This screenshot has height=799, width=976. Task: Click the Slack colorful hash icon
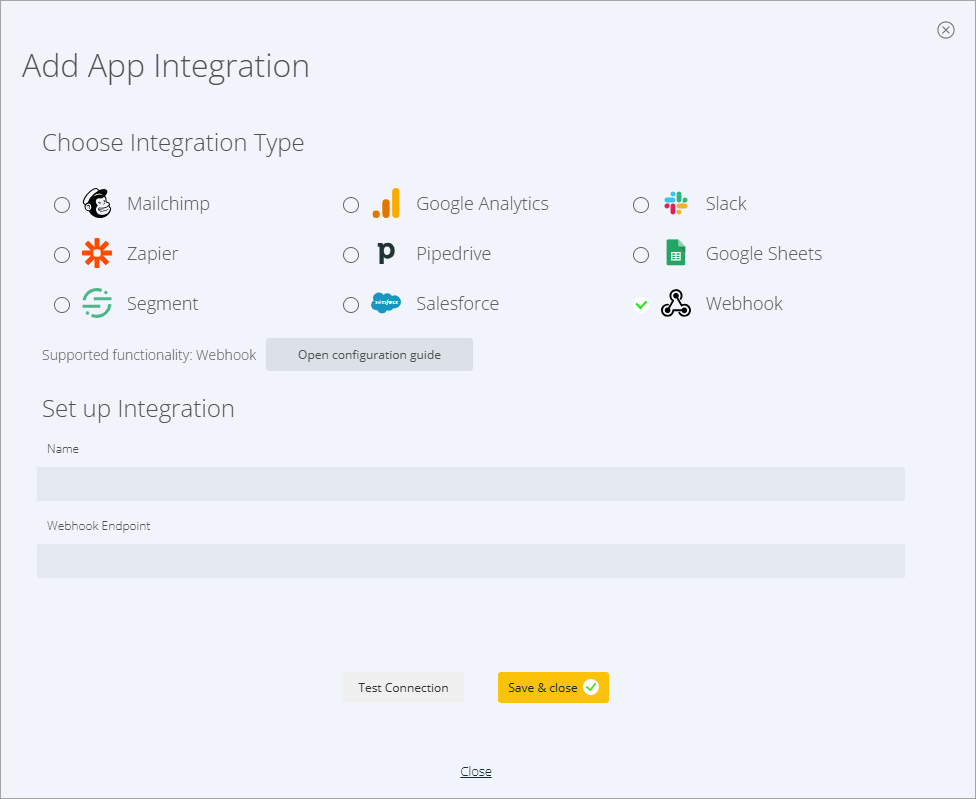(676, 204)
